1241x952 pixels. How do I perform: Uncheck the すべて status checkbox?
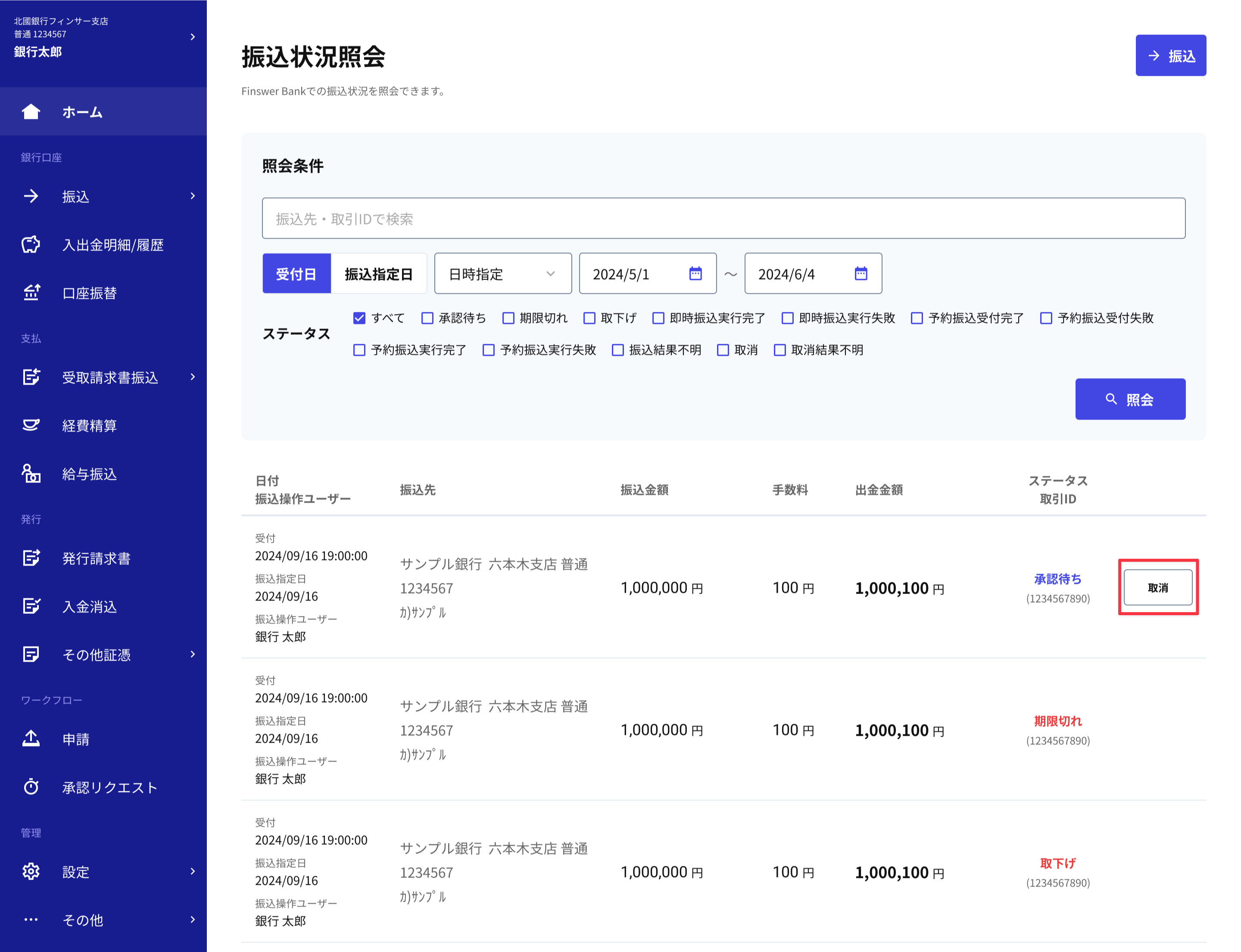click(x=359, y=318)
